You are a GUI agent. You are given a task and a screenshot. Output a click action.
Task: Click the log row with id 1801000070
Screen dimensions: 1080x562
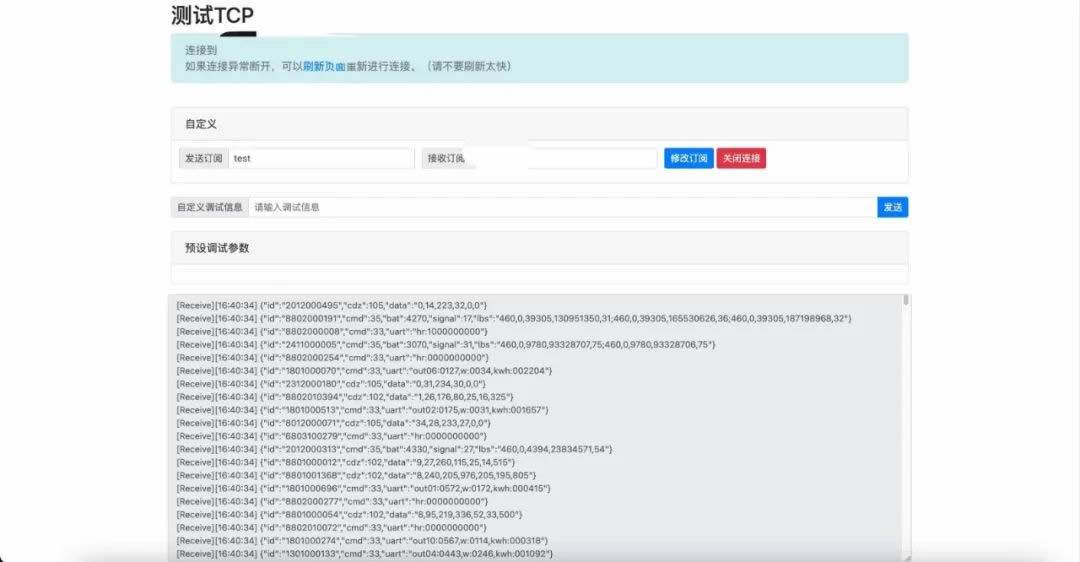pos(364,370)
